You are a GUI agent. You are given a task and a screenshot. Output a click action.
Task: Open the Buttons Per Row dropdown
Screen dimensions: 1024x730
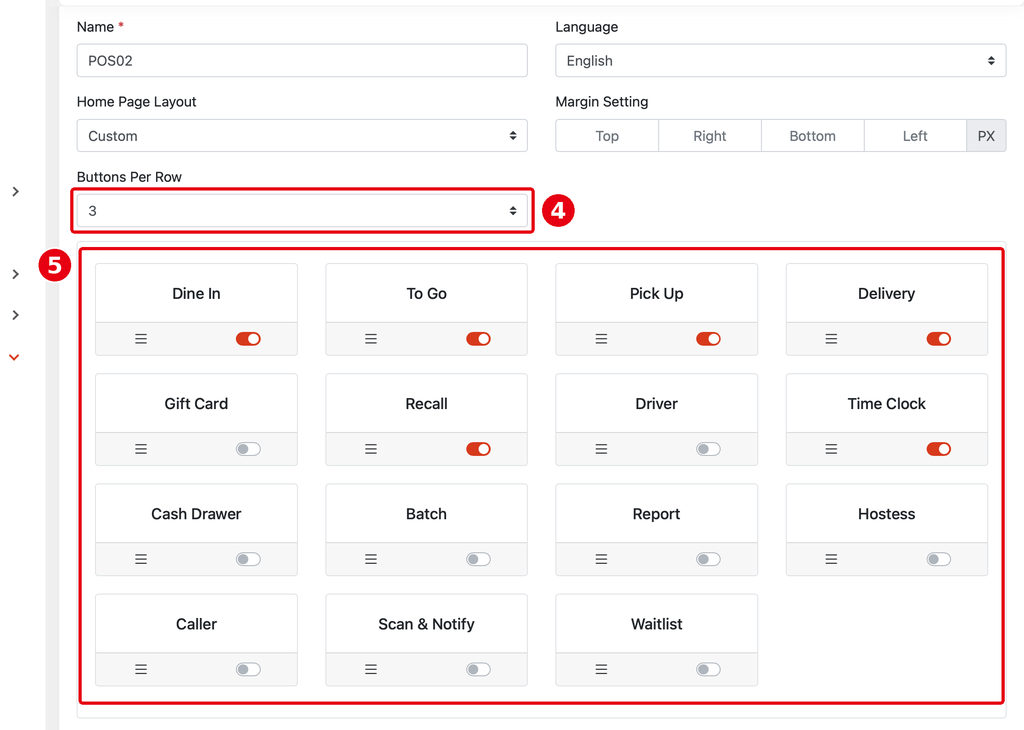tap(302, 211)
